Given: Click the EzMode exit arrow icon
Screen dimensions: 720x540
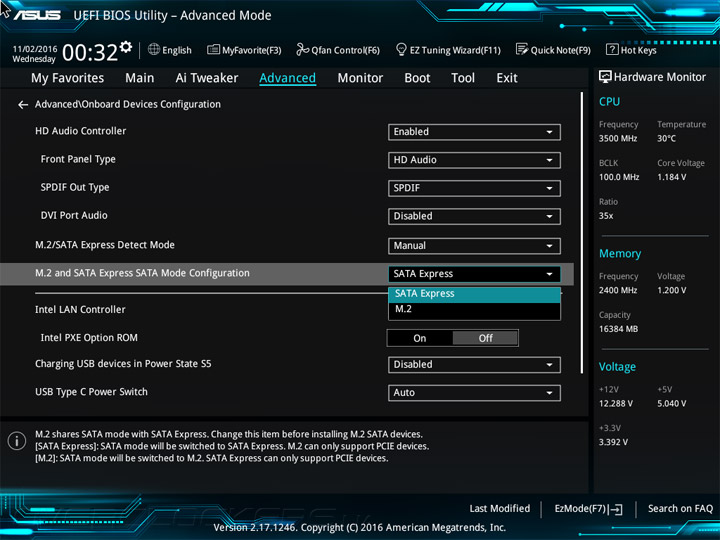Looking at the screenshot, I should pos(617,509).
